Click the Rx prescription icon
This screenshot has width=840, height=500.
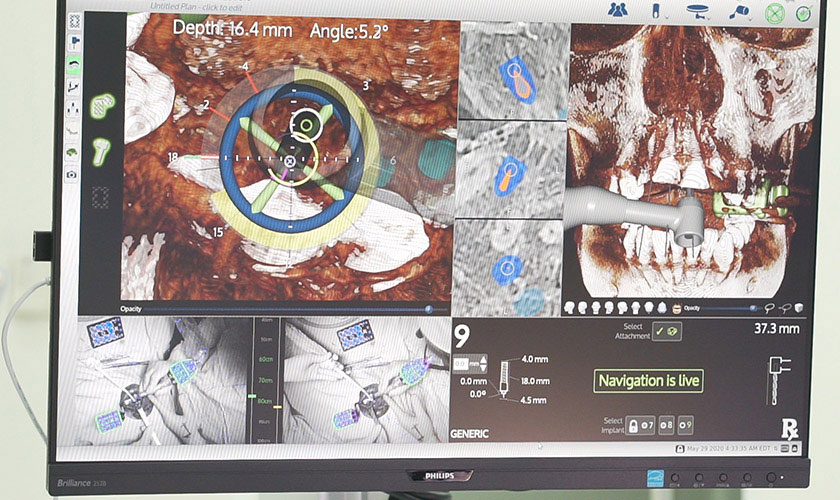pyautogui.click(x=789, y=428)
